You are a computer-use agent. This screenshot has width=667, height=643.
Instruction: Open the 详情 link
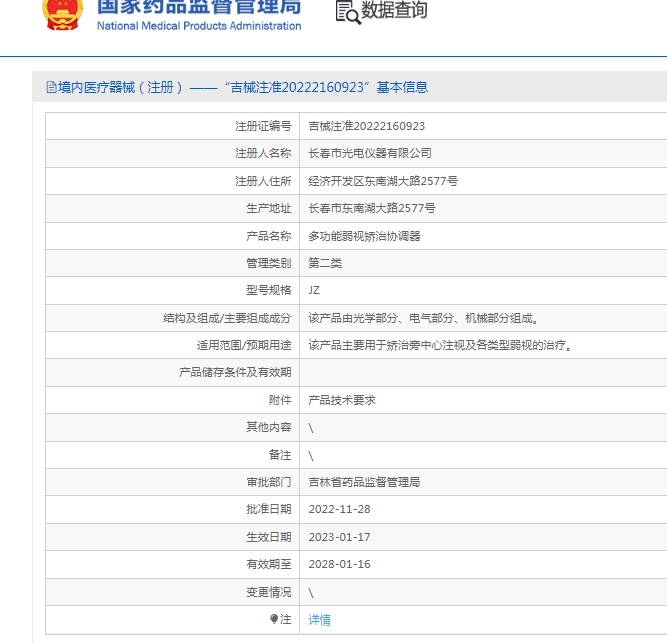click(x=319, y=620)
